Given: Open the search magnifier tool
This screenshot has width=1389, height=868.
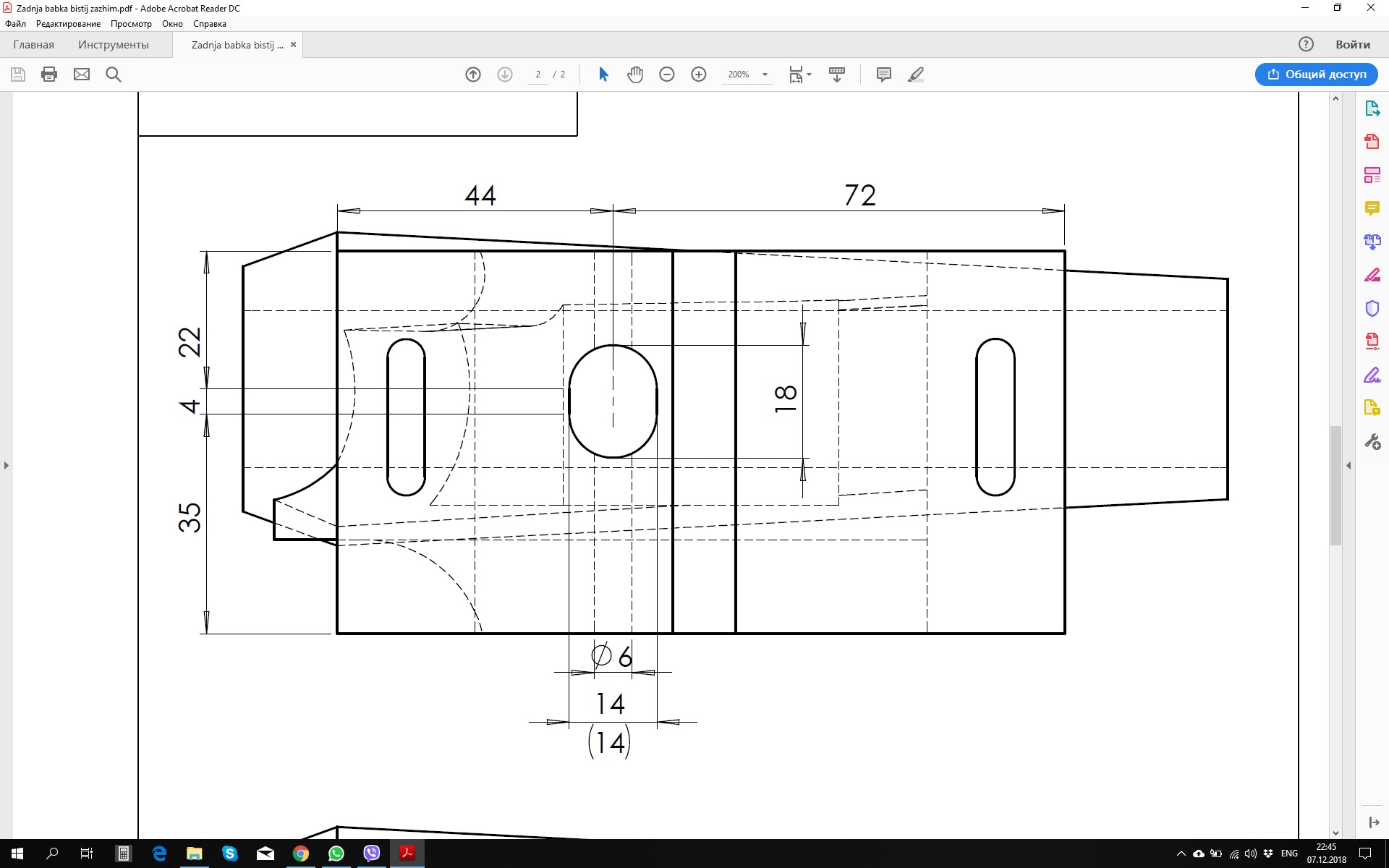Looking at the screenshot, I should (x=114, y=75).
